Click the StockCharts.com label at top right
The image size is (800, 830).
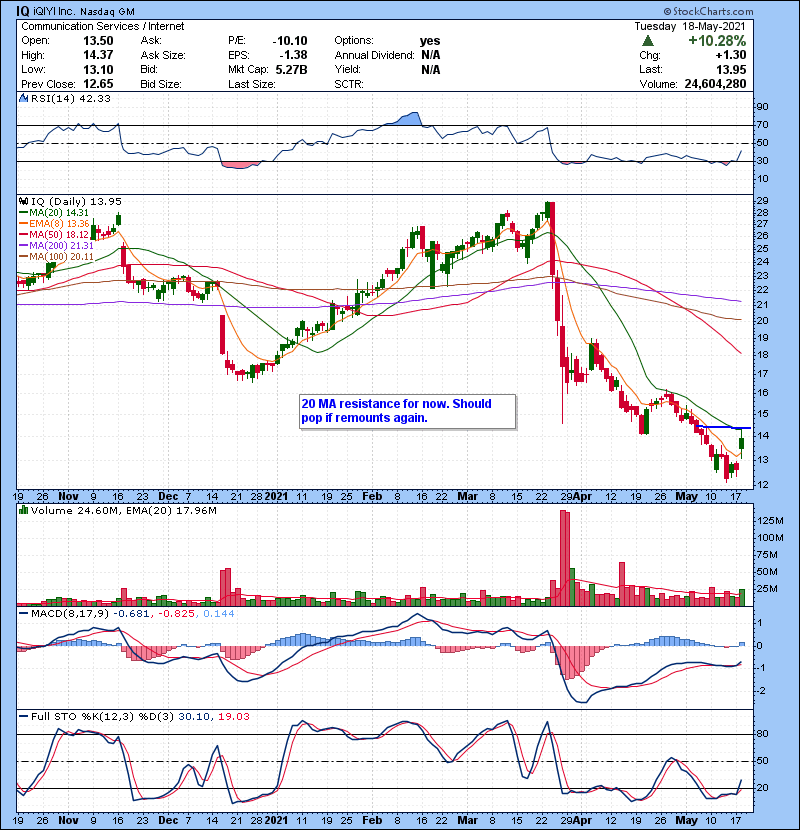[708, 11]
